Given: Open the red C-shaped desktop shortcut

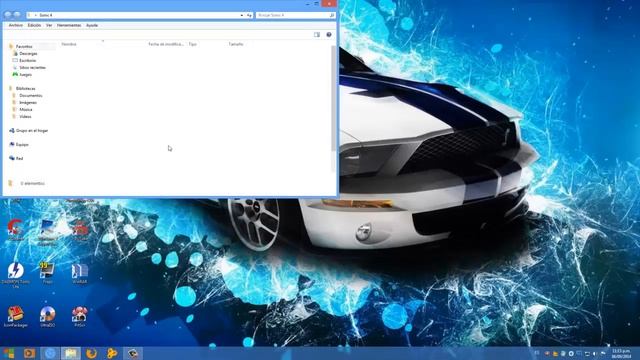Looking at the screenshot, I should 16,230.
